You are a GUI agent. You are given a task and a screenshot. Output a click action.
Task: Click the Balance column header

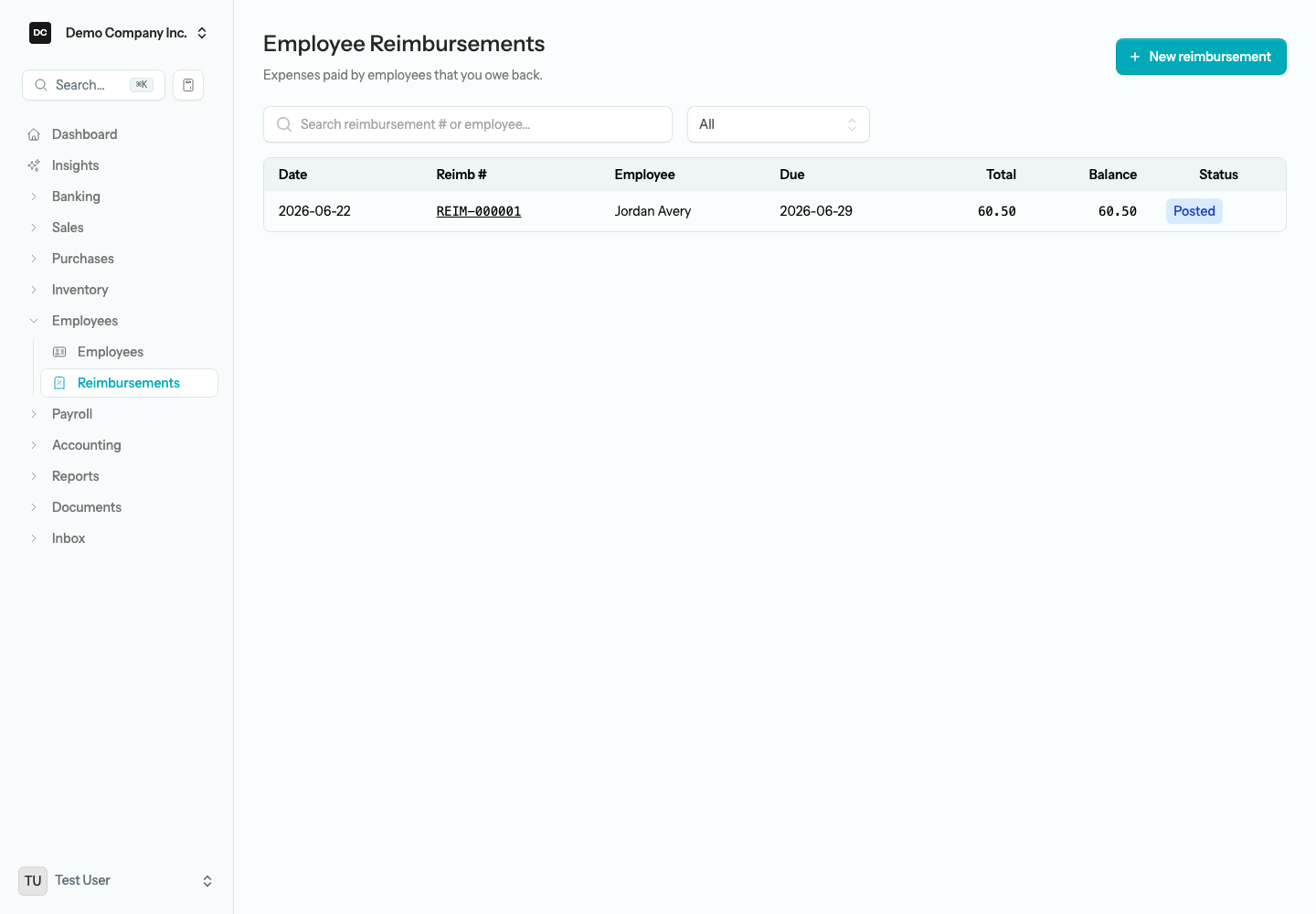tap(1113, 175)
